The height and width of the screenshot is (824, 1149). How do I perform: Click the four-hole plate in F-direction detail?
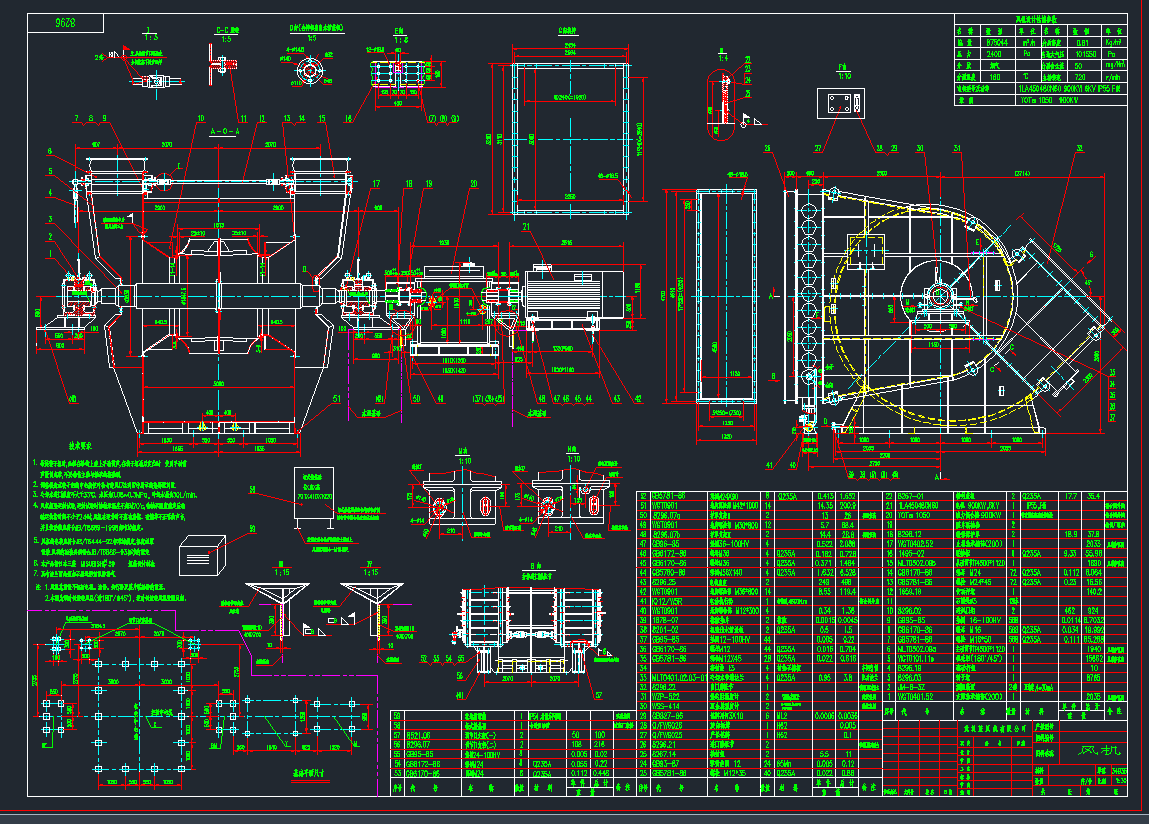pyautogui.click(x=840, y=103)
